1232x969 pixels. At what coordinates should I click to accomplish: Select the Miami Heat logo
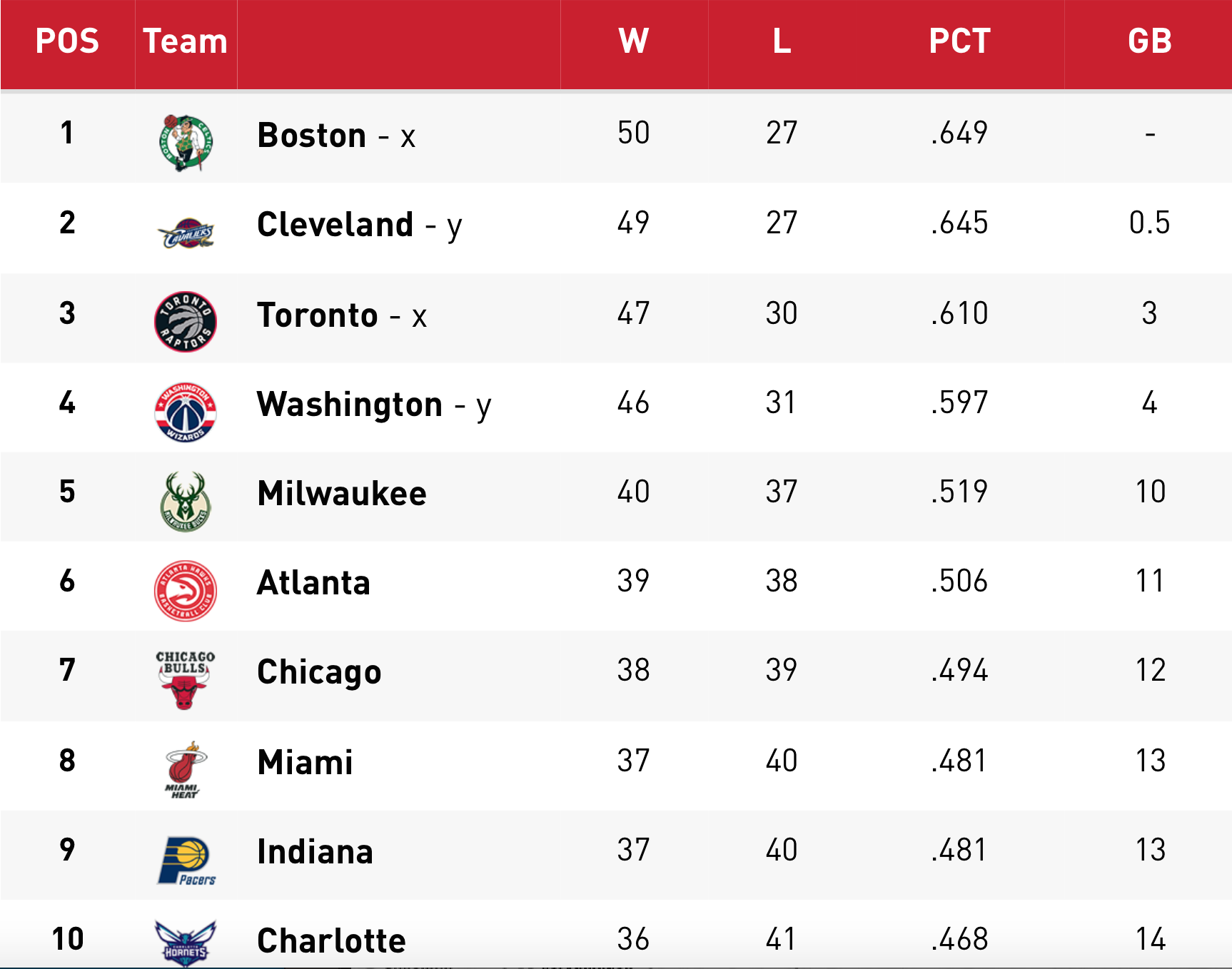pyautogui.click(x=186, y=770)
